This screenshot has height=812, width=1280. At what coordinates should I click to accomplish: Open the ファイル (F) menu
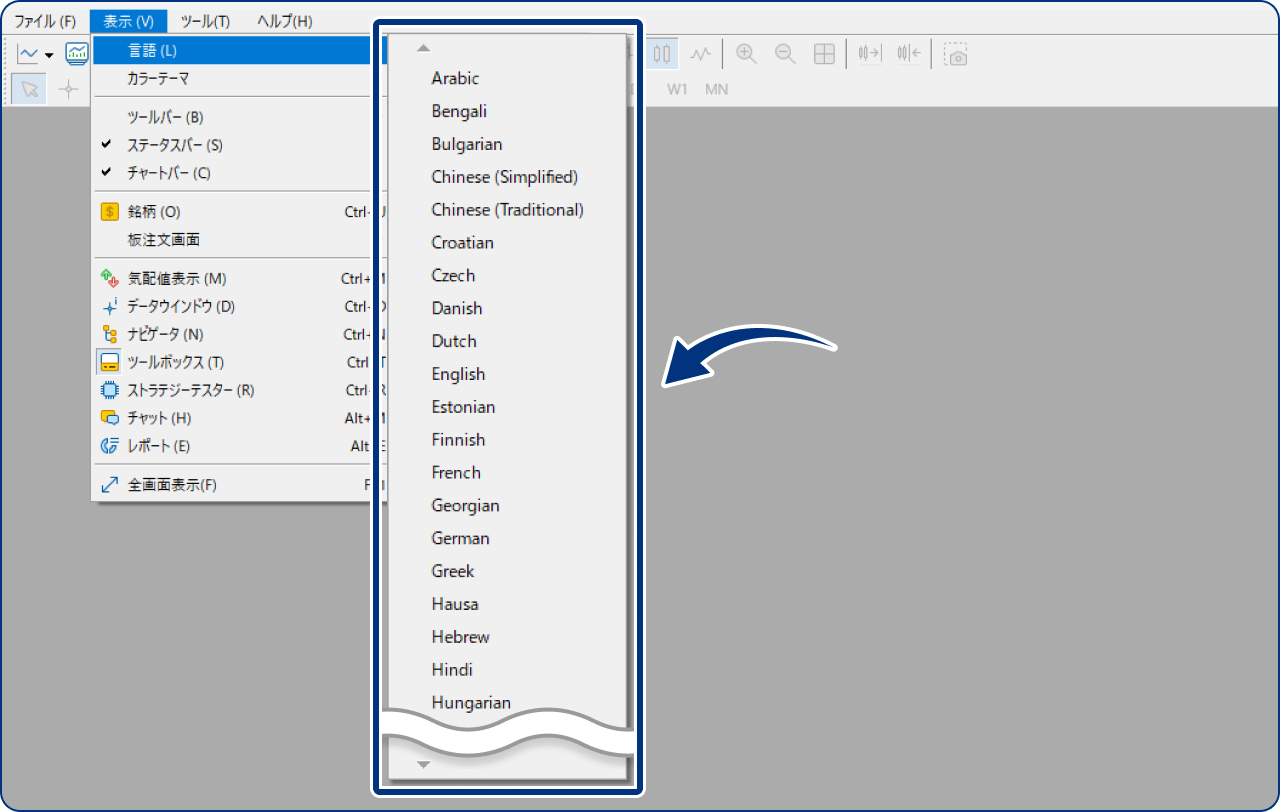[x=44, y=21]
